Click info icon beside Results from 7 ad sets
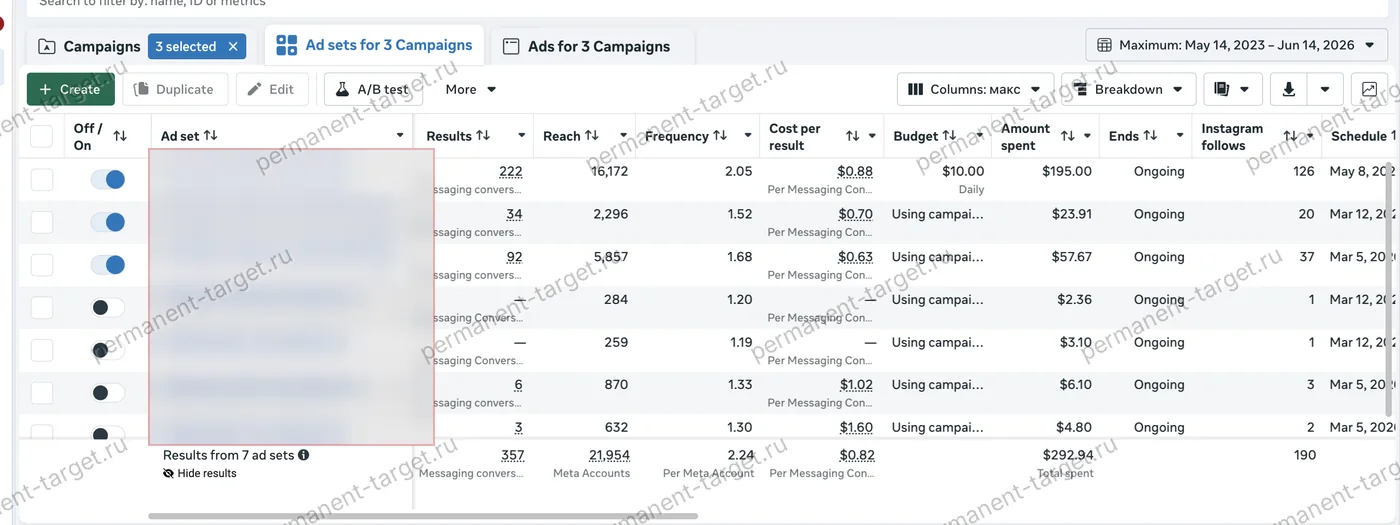This screenshot has width=1400, height=525. tap(303, 455)
